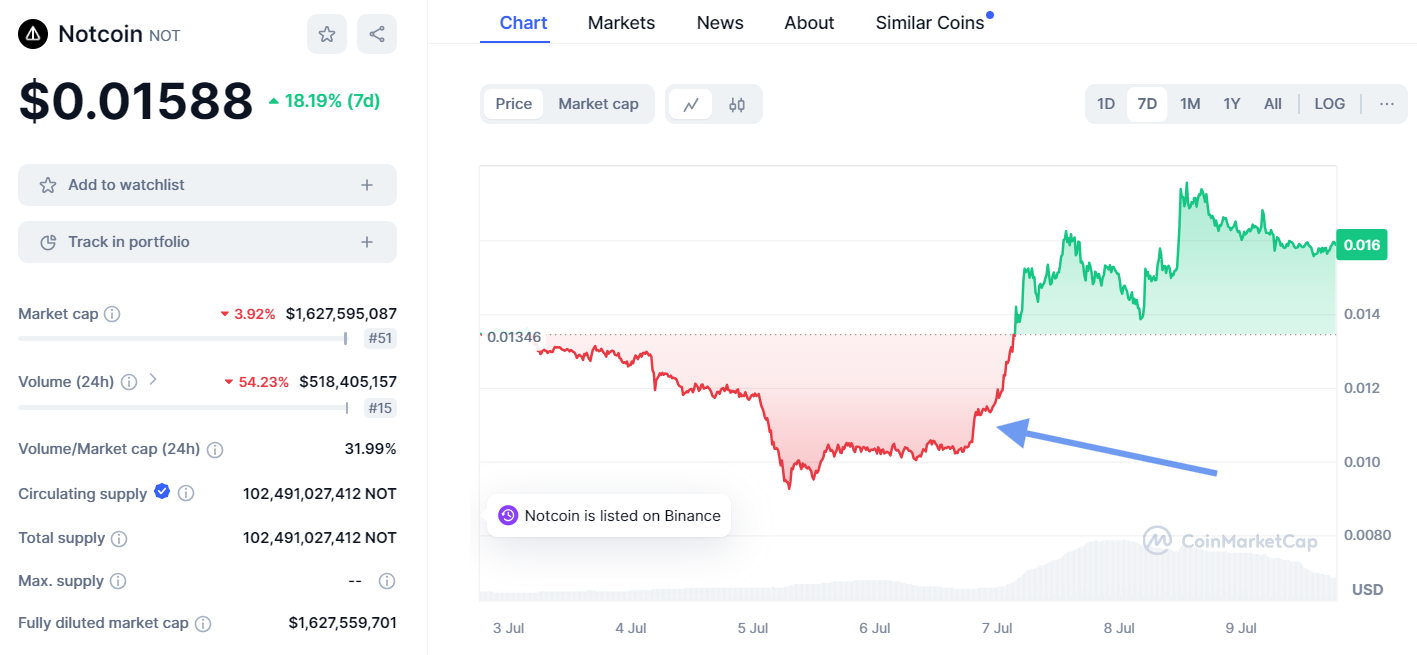Click the Market cap rank slider bar
The height and width of the screenshot is (655, 1417).
pos(182,339)
